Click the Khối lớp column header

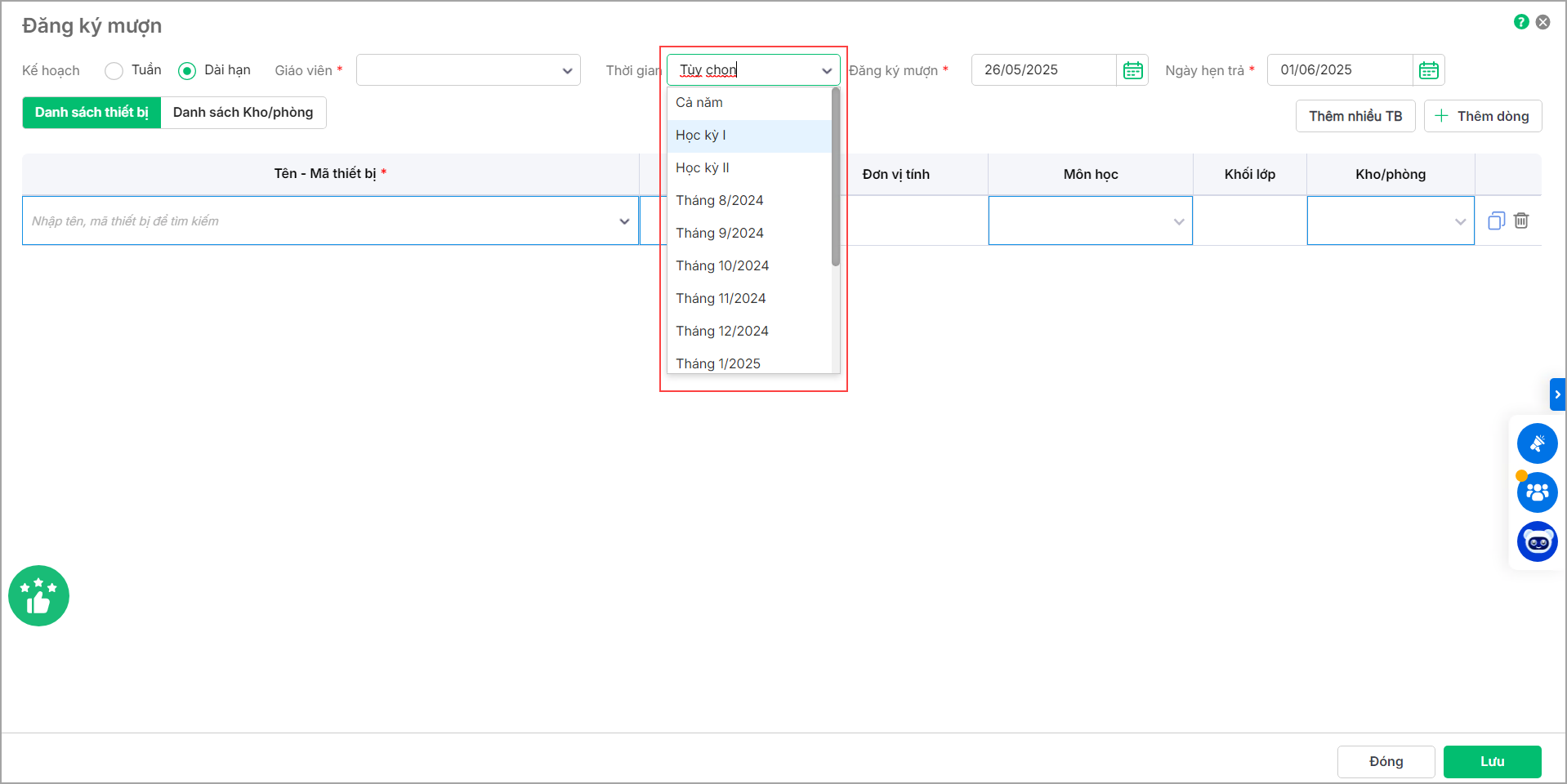point(1250,174)
